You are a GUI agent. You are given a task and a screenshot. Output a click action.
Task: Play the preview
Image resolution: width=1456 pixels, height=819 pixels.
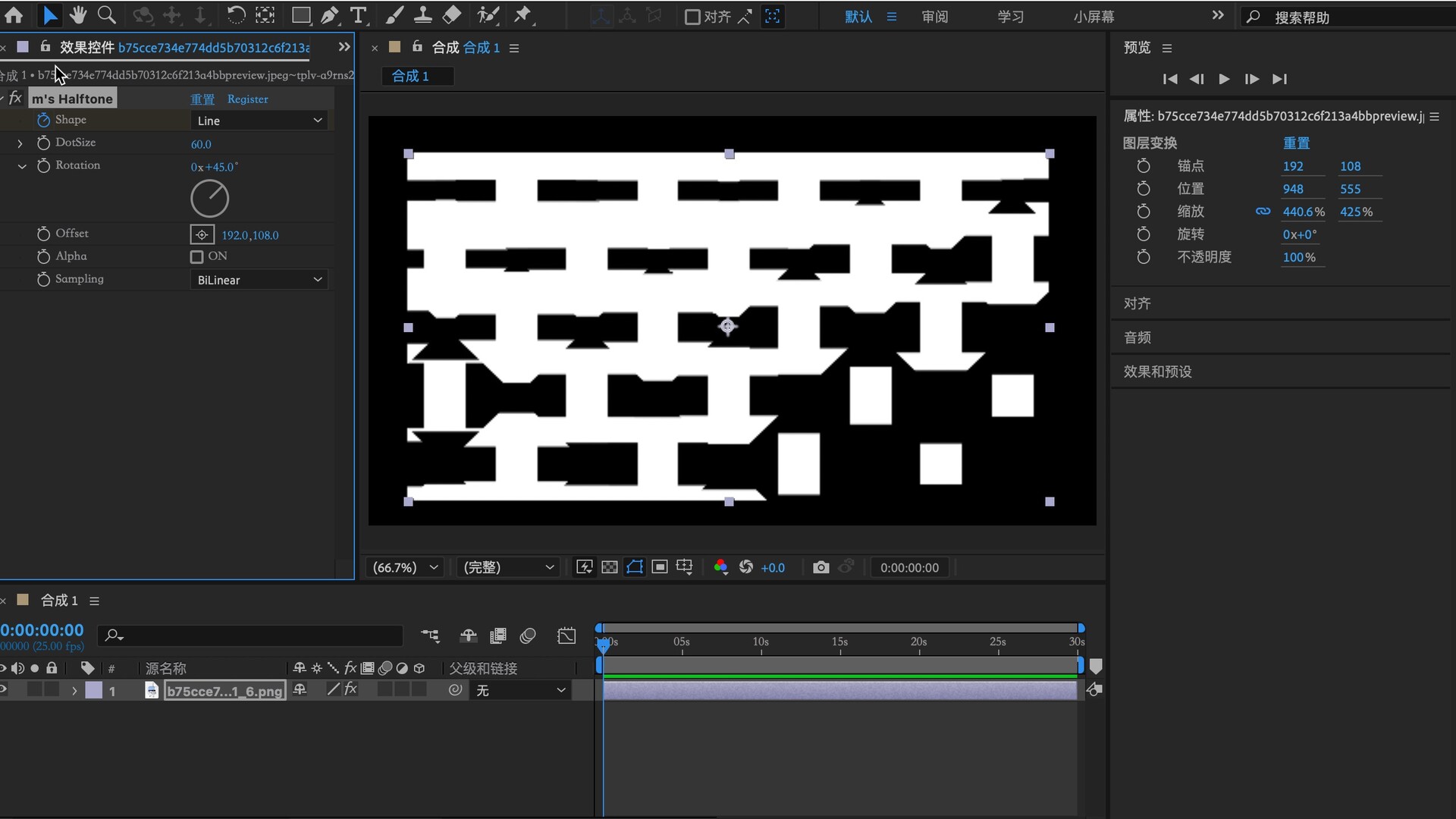(x=1224, y=79)
